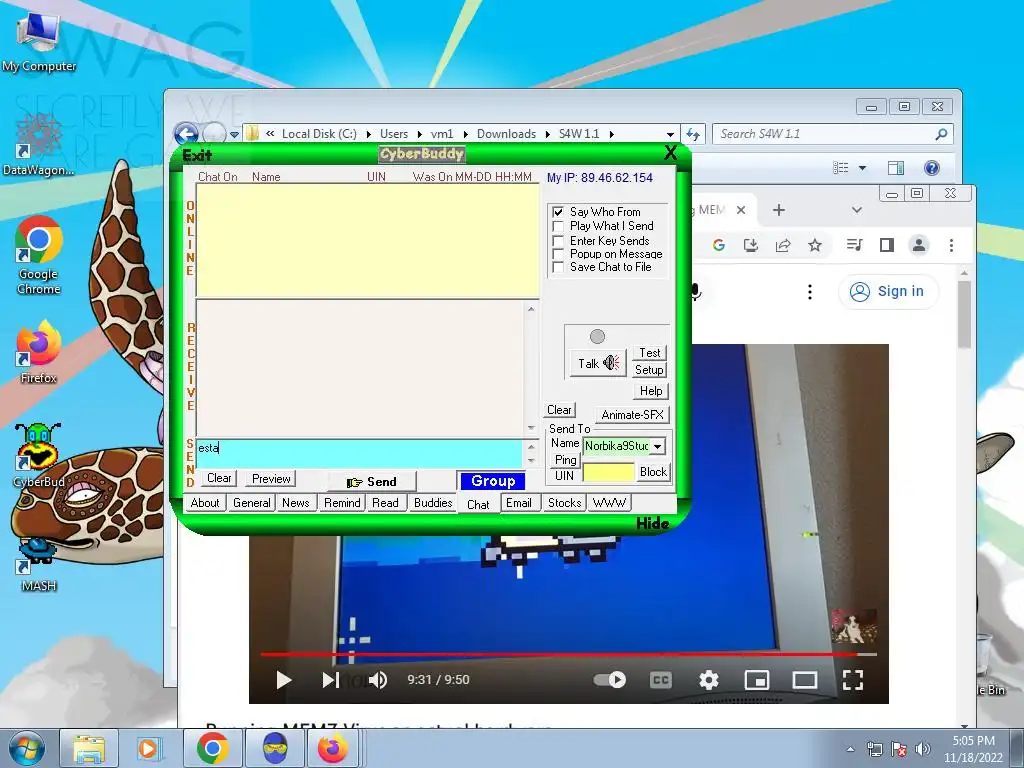Uncheck Say Who From checkbox
Viewport: 1024px width, 768px height.
(x=558, y=212)
